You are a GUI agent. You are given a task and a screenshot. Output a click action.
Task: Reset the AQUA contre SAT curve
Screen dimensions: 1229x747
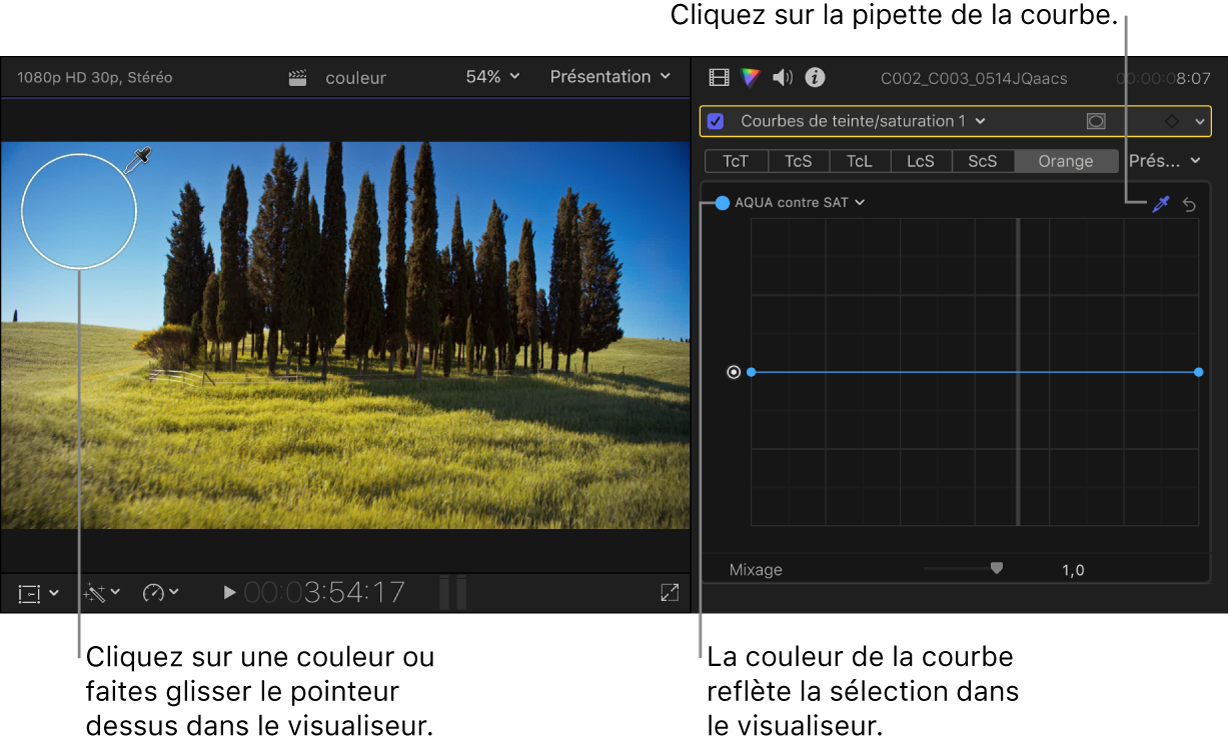pos(1190,204)
